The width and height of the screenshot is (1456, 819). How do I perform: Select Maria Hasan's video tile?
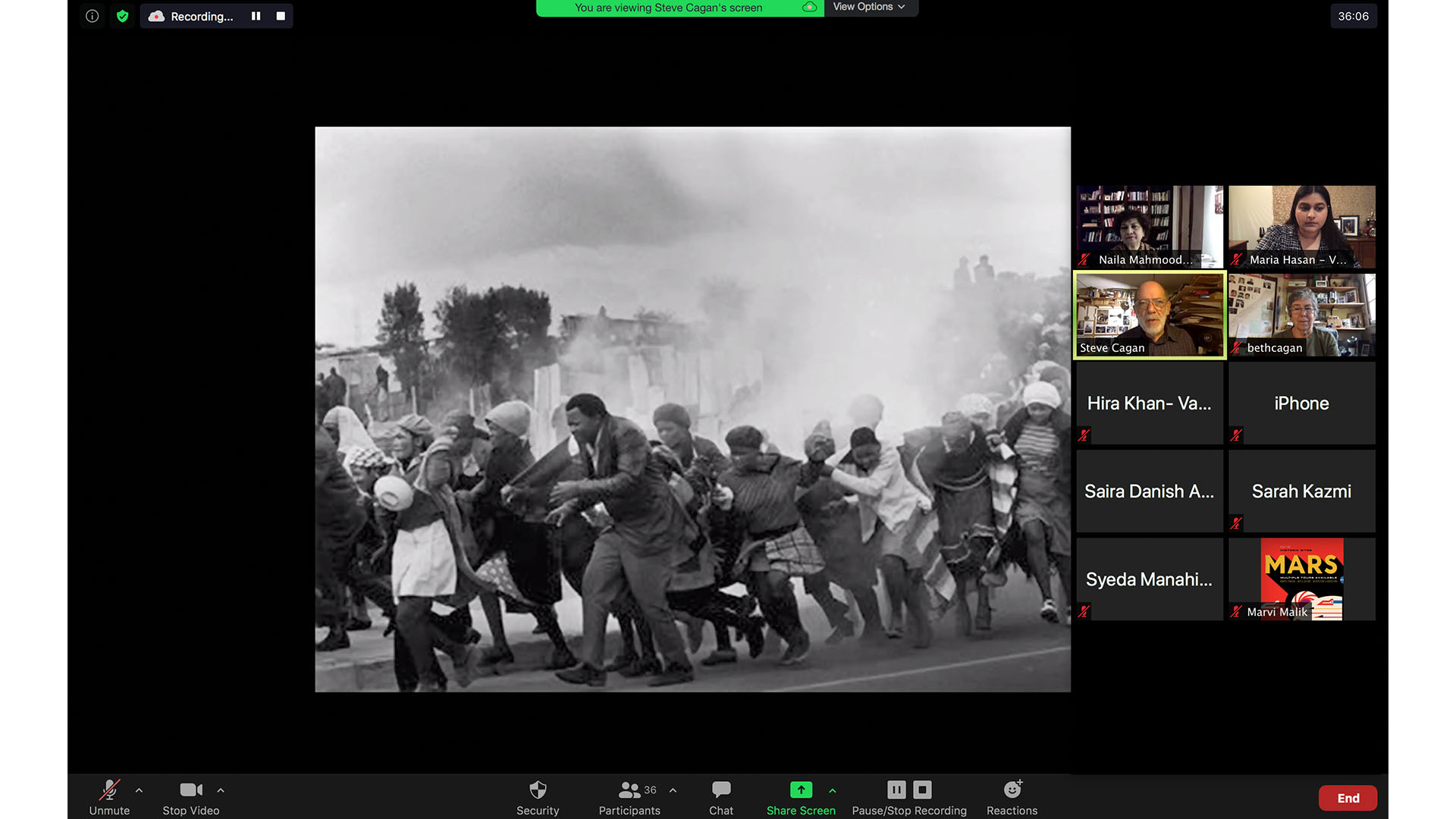pos(1302,227)
